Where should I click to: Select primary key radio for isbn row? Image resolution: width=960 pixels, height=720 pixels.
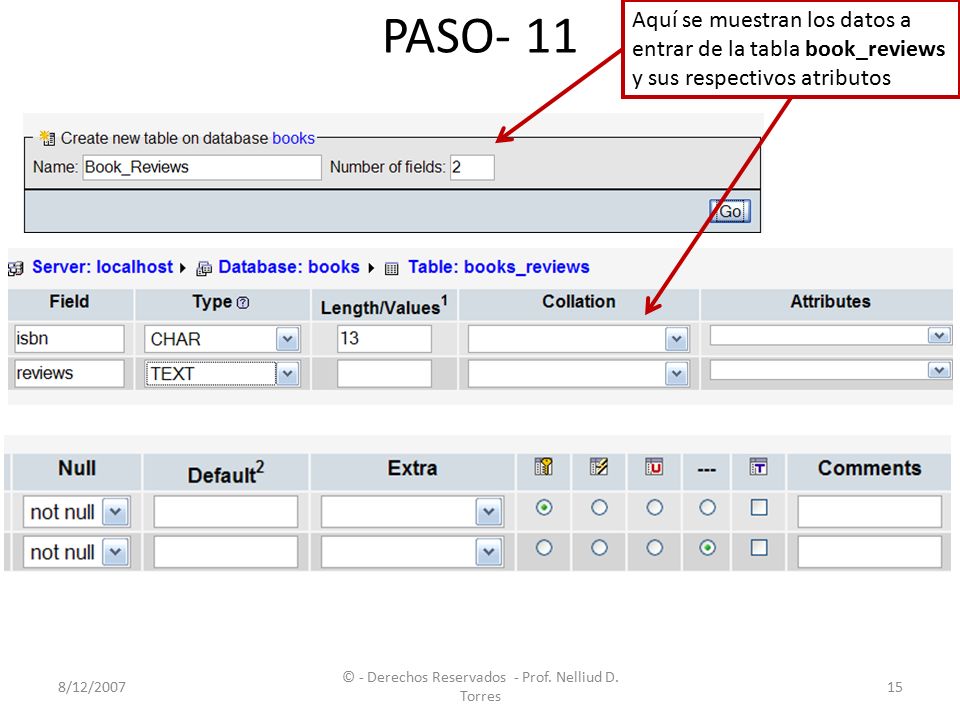(x=544, y=508)
